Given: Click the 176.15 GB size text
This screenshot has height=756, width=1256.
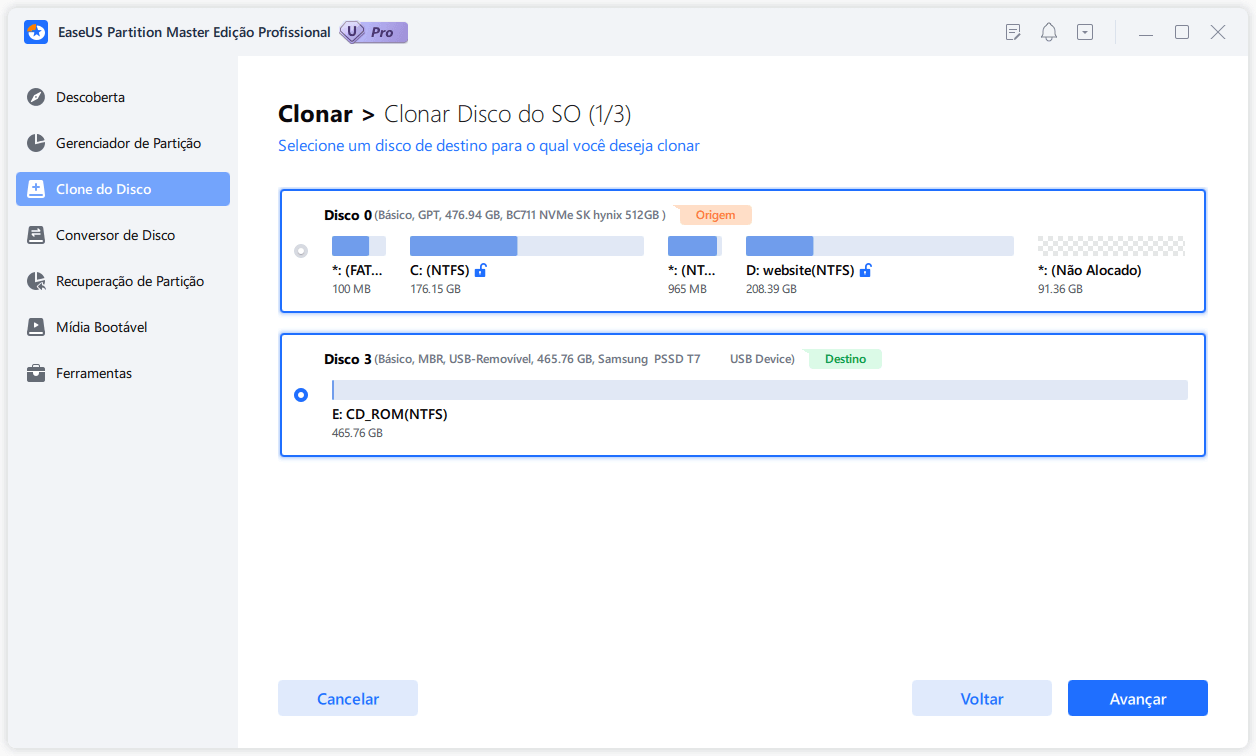Looking at the screenshot, I should (435, 289).
